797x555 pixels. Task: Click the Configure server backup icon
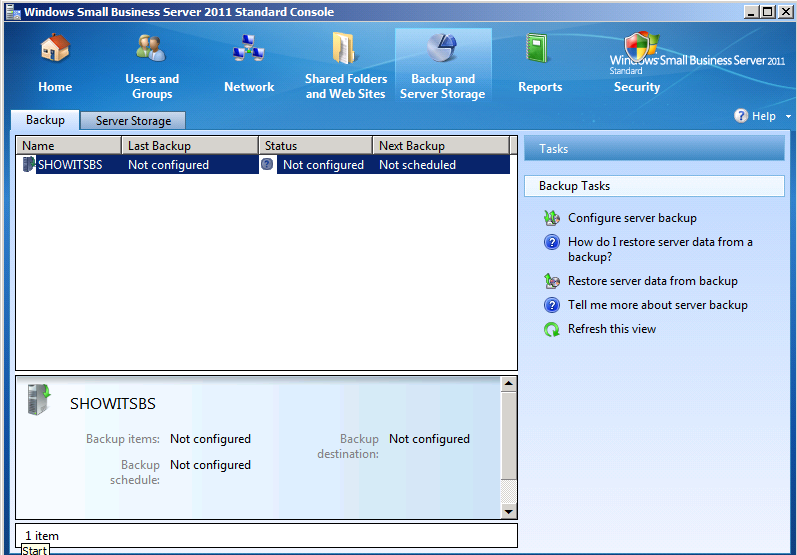click(551, 218)
